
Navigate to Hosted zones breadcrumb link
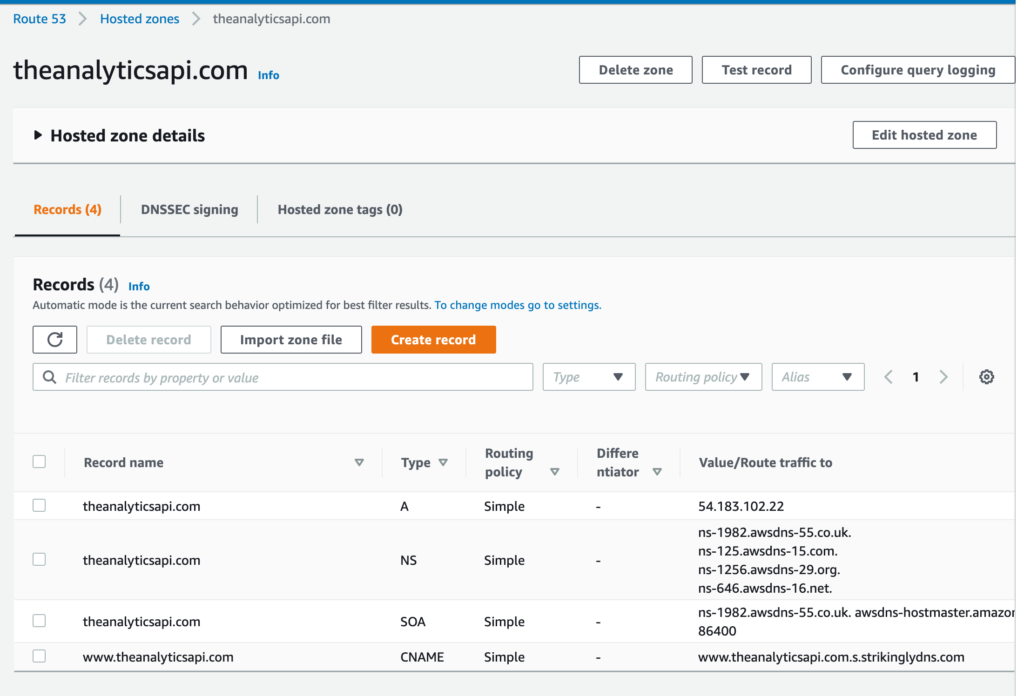pyautogui.click(x=139, y=19)
